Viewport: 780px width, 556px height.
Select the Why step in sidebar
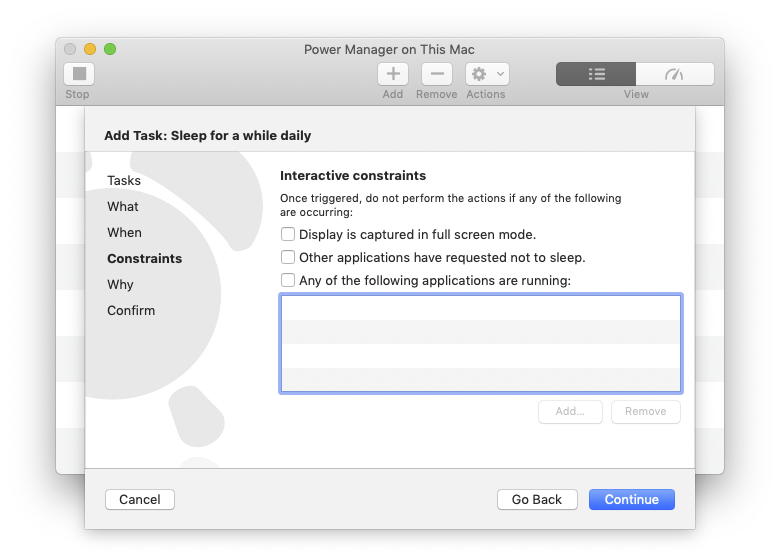point(120,284)
